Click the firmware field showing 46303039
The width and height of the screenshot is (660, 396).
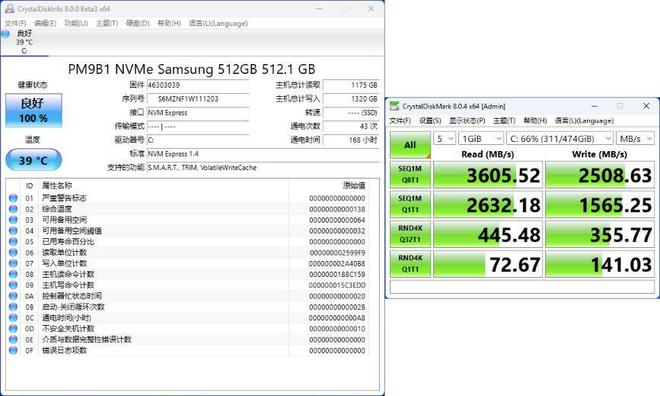pyautogui.click(x=198, y=85)
